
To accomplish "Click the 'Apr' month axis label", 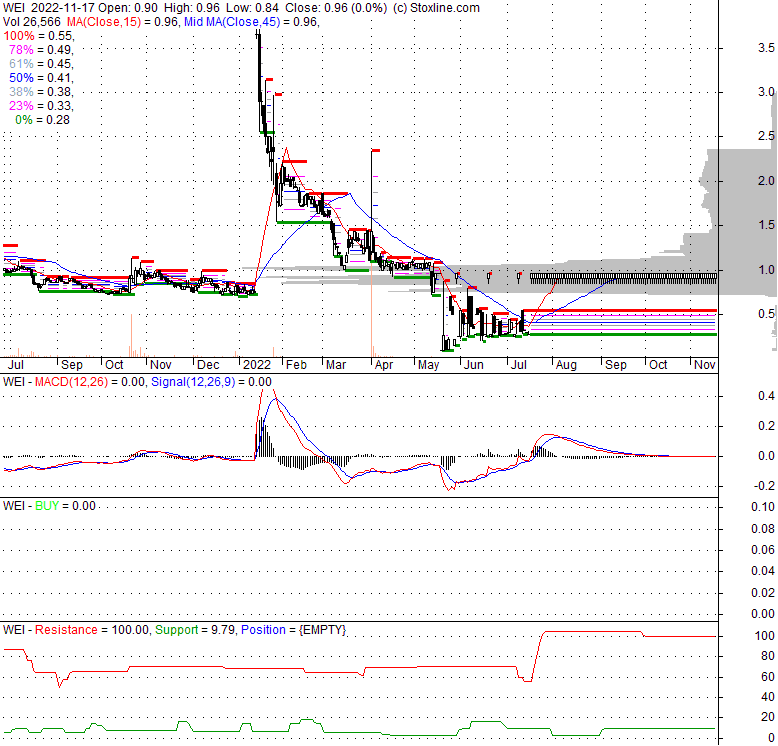I will point(384,365).
